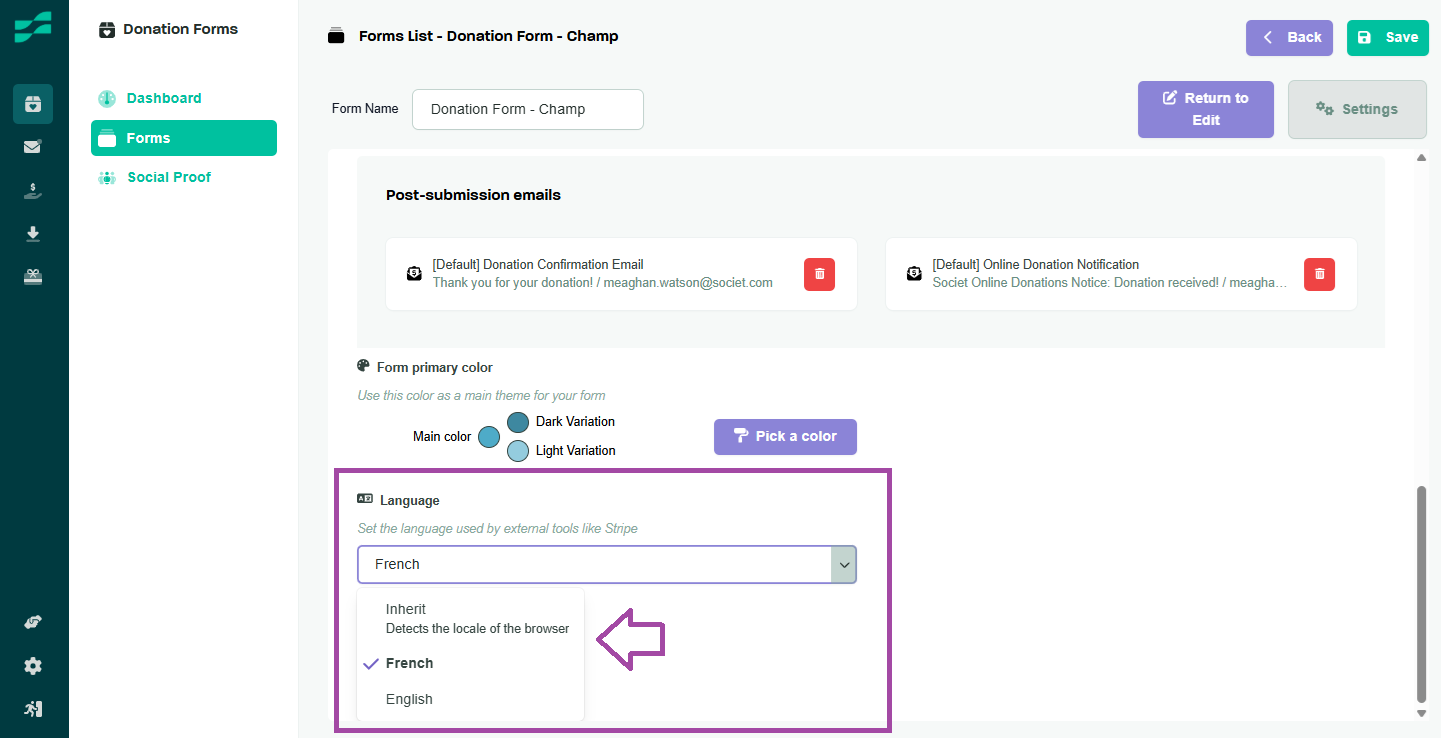Select the checked French option
Screen dimensions: 1441x738
[x=409, y=663]
